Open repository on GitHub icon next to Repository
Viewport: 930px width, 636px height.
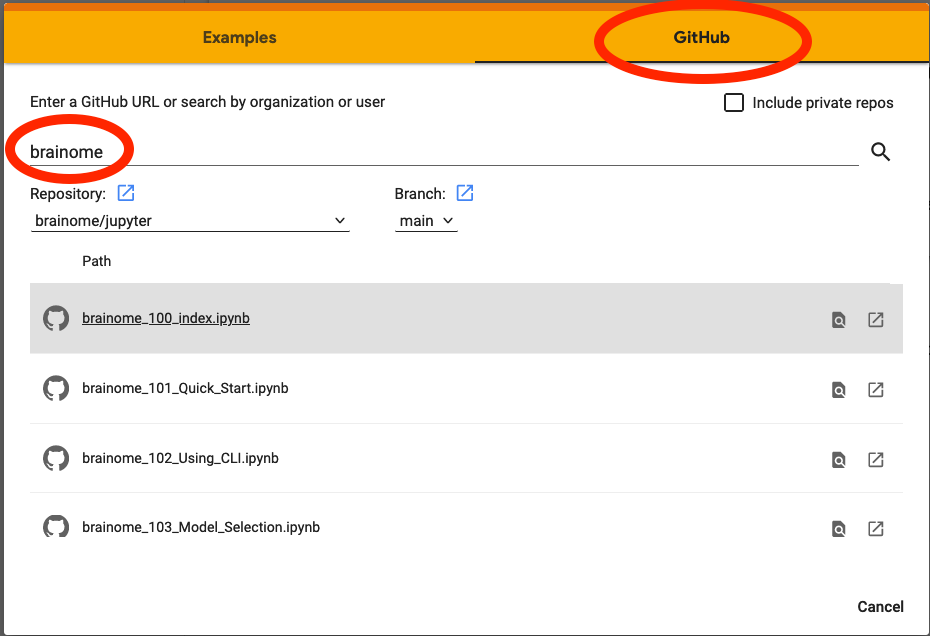click(x=126, y=193)
